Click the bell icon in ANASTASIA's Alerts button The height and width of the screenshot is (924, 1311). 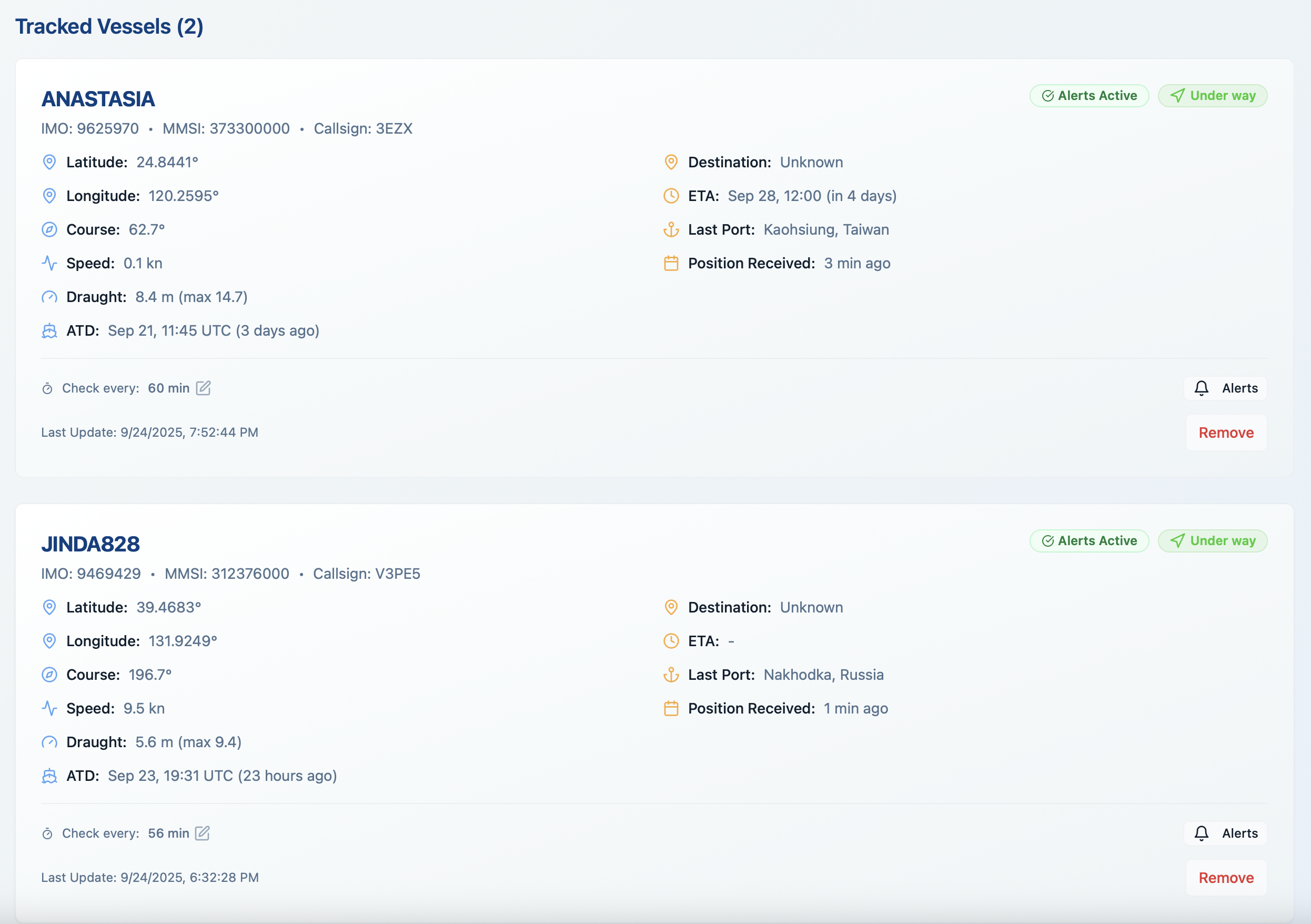tap(1202, 388)
